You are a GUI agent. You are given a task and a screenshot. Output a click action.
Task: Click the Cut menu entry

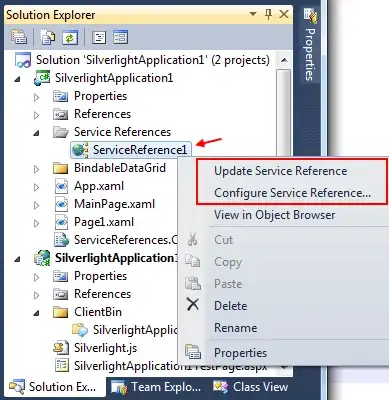[x=223, y=240]
